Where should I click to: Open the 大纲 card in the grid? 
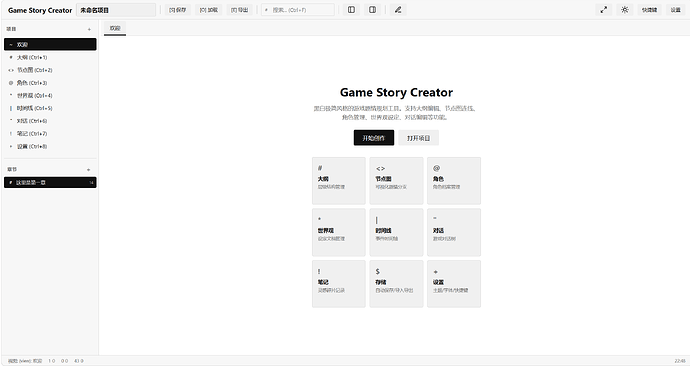pyautogui.click(x=338, y=181)
